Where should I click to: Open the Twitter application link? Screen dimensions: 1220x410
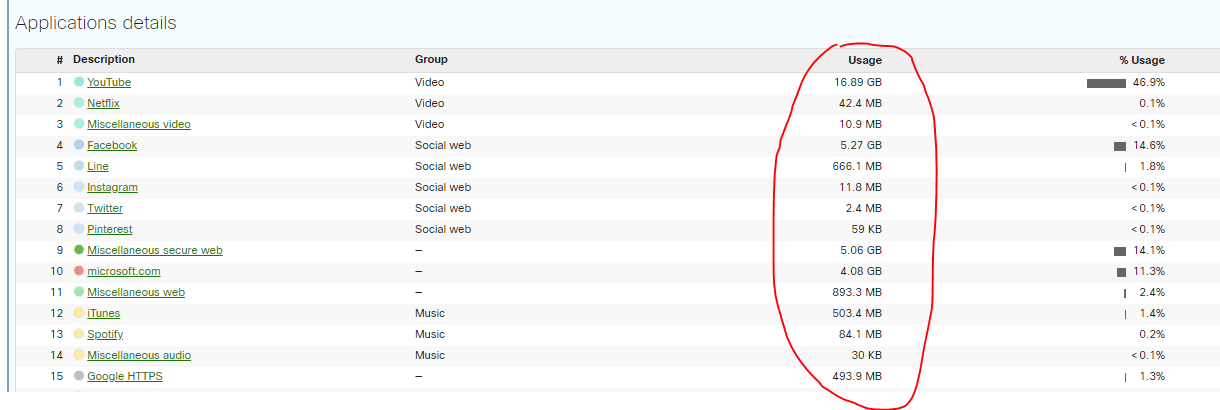[105, 208]
